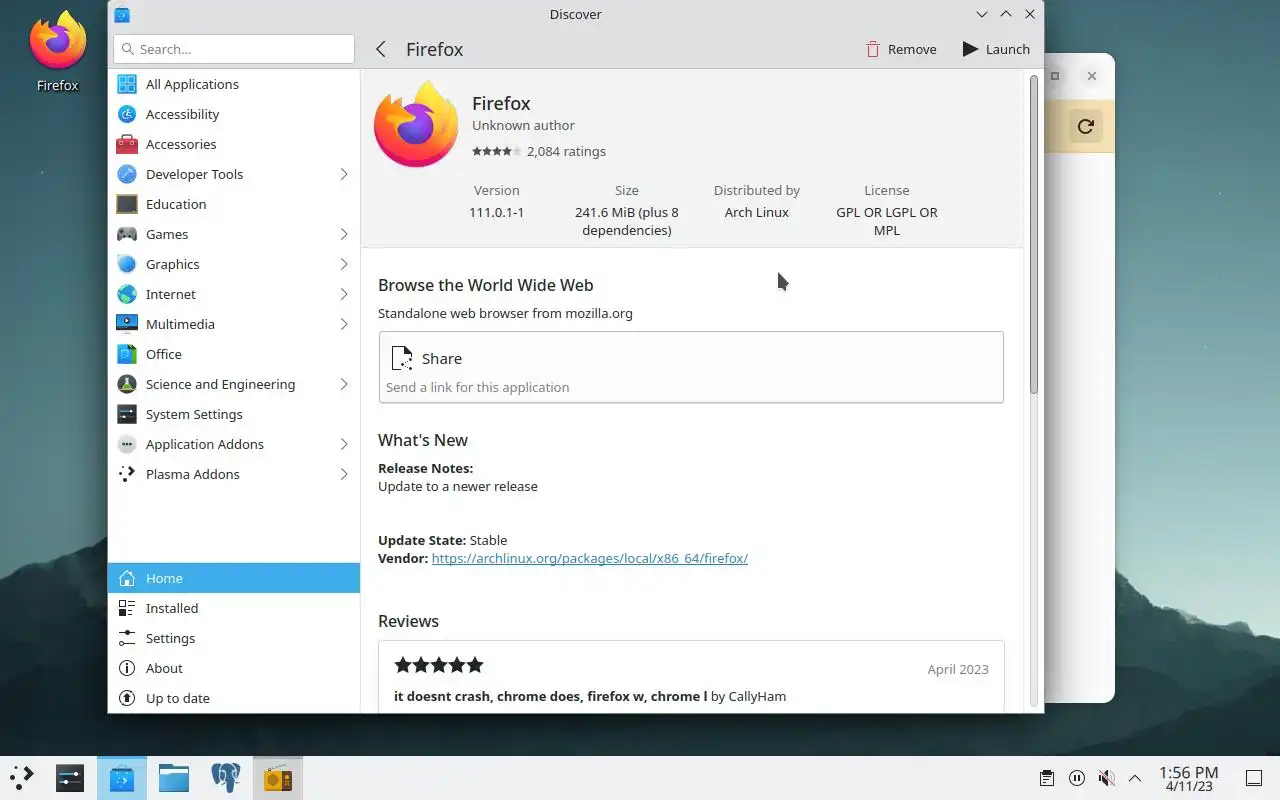Click the CallyHam review text
This screenshot has height=800, width=1280.
pyautogui.click(x=590, y=696)
